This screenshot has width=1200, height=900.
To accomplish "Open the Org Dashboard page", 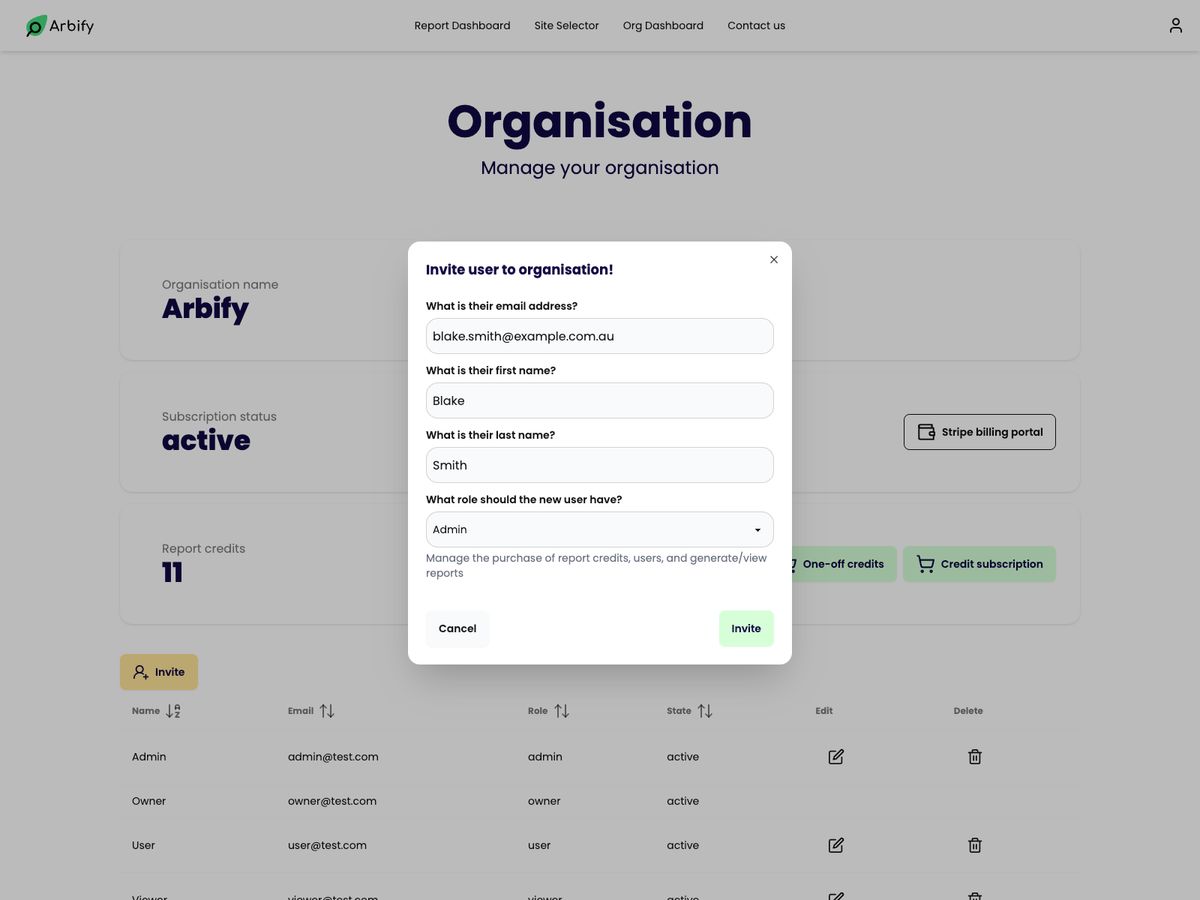I will coord(663,25).
